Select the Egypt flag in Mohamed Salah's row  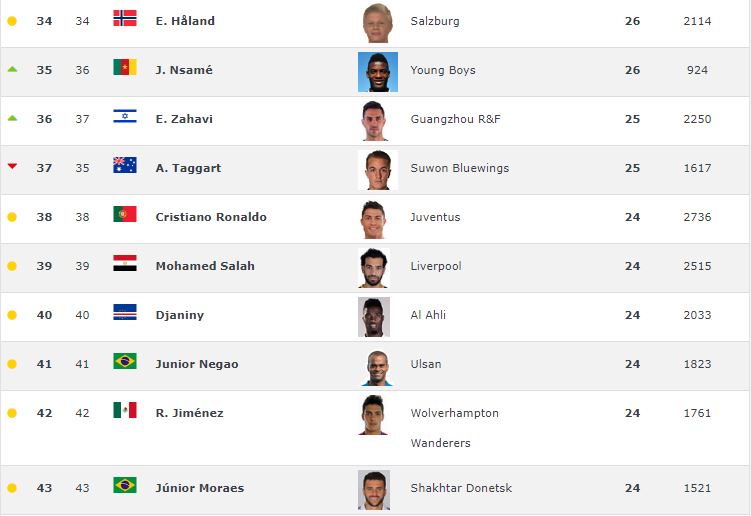click(x=125, y=263)
